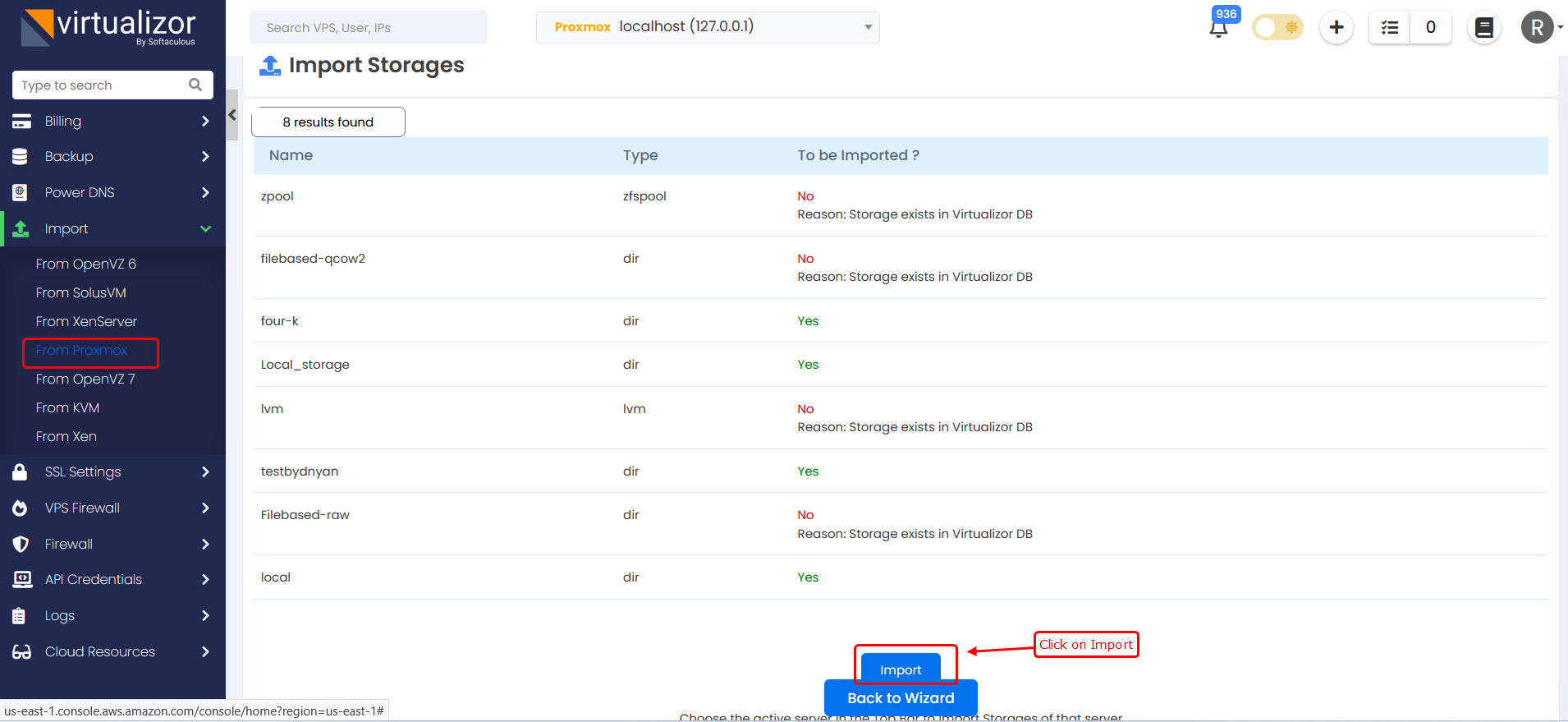Select From Xen import option
The width and height of the screenshot is (1568, 722).
66,436
